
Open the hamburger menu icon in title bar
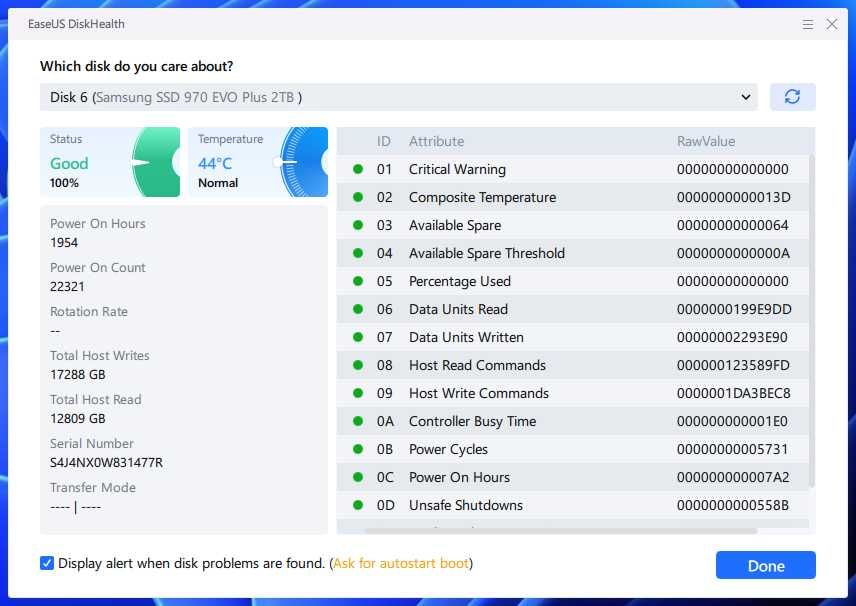click(x=807, y=25)
